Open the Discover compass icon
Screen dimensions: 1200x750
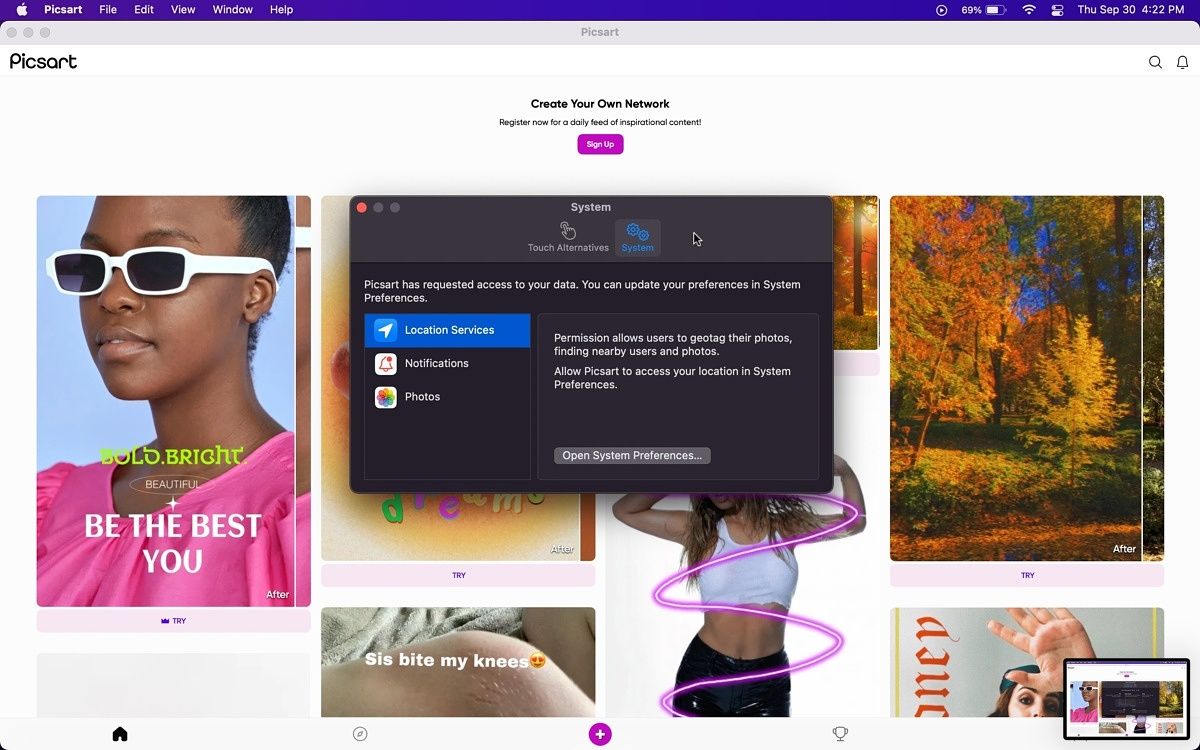[360, 734]
